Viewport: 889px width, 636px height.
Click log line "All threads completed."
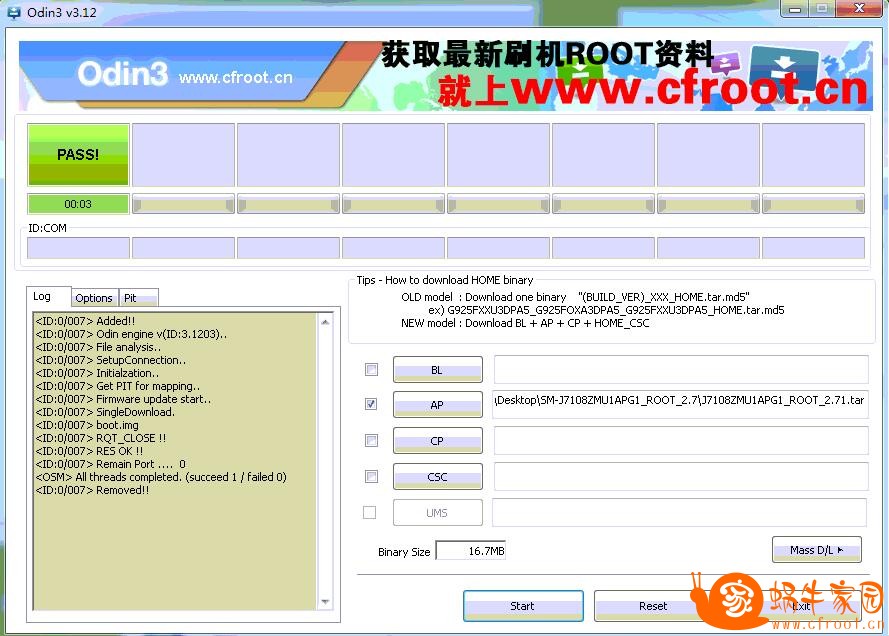161,477
